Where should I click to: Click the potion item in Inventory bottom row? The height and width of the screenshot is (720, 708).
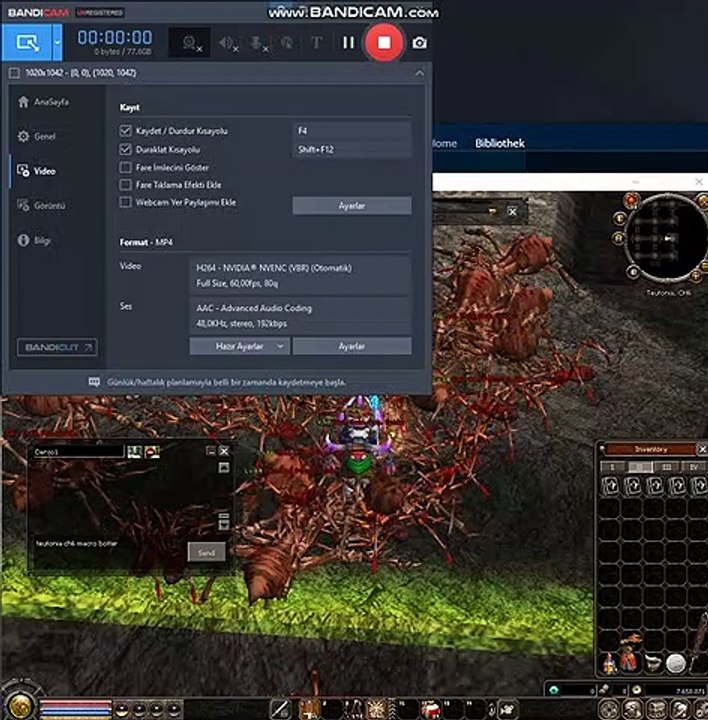point(609,664)
